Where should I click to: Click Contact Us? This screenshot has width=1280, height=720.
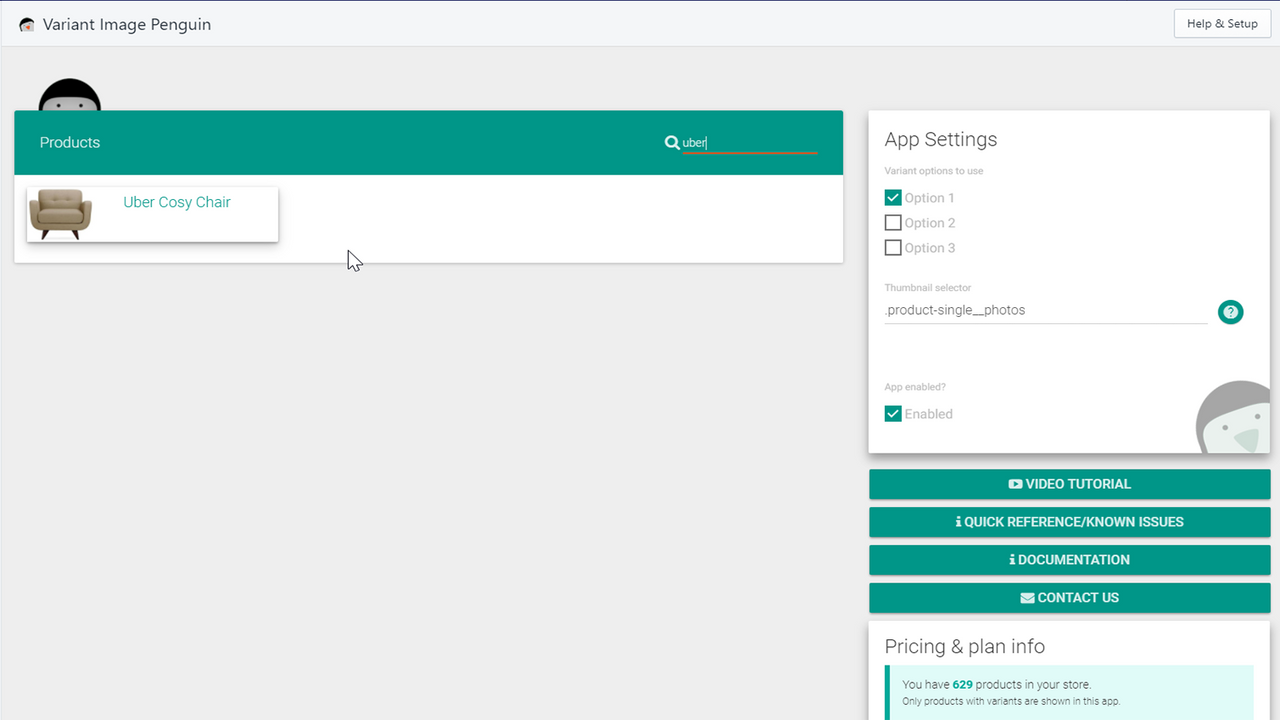tap(1069, 597)
